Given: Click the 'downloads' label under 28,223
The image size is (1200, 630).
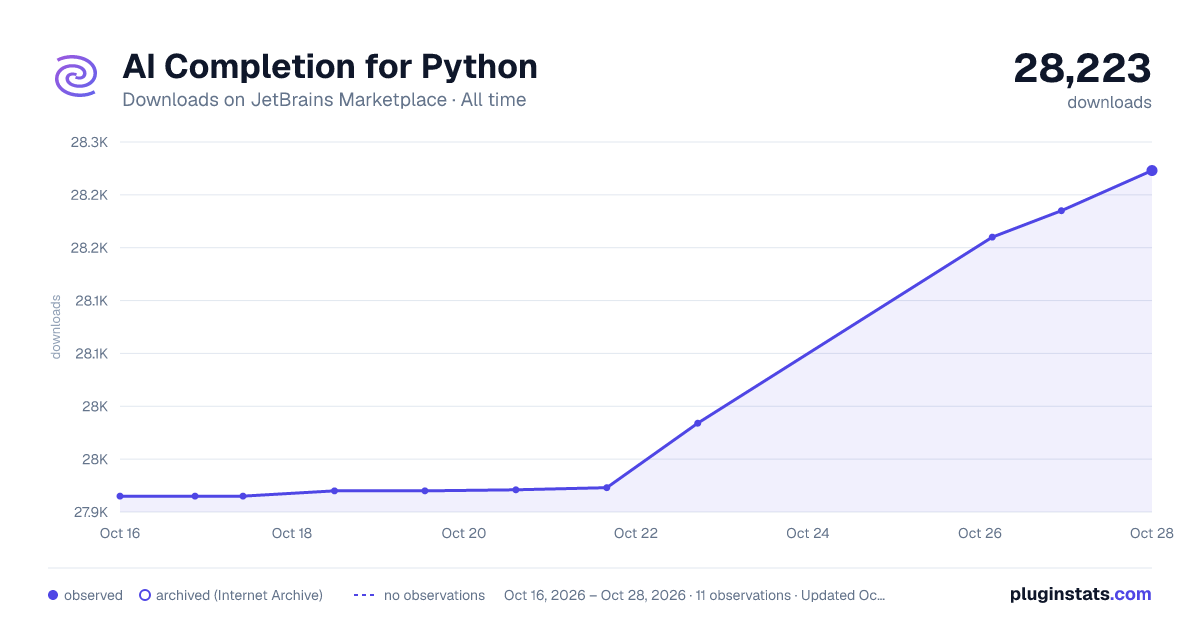Looking at the screenshot, I should [x=1109, y=102].
